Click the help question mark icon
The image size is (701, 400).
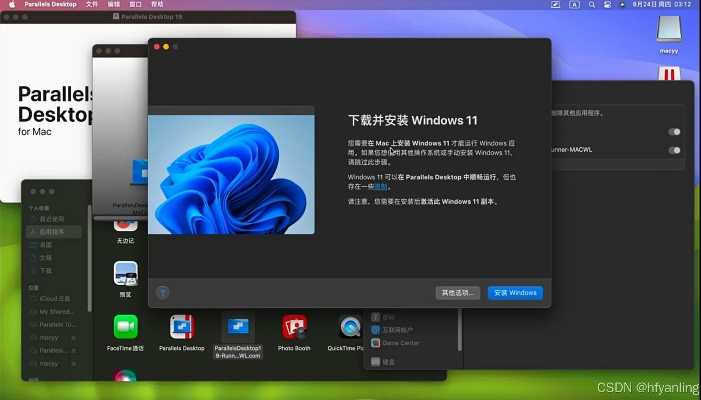click(163, 293)
